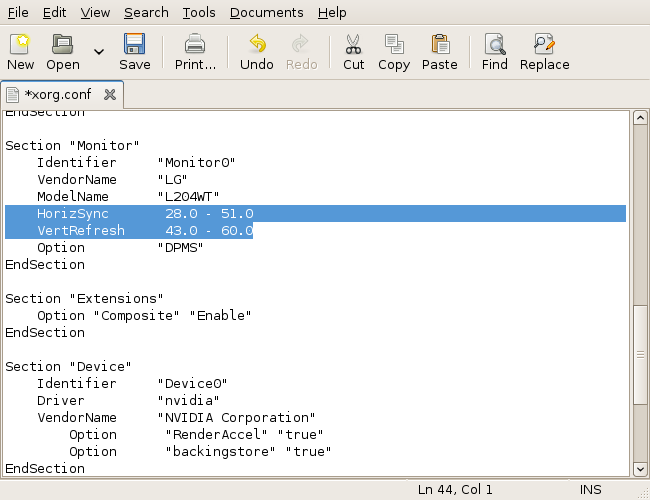Click Option "Composite" "Enable" line
Screen dimensions: 650x500
click(144, 316)
